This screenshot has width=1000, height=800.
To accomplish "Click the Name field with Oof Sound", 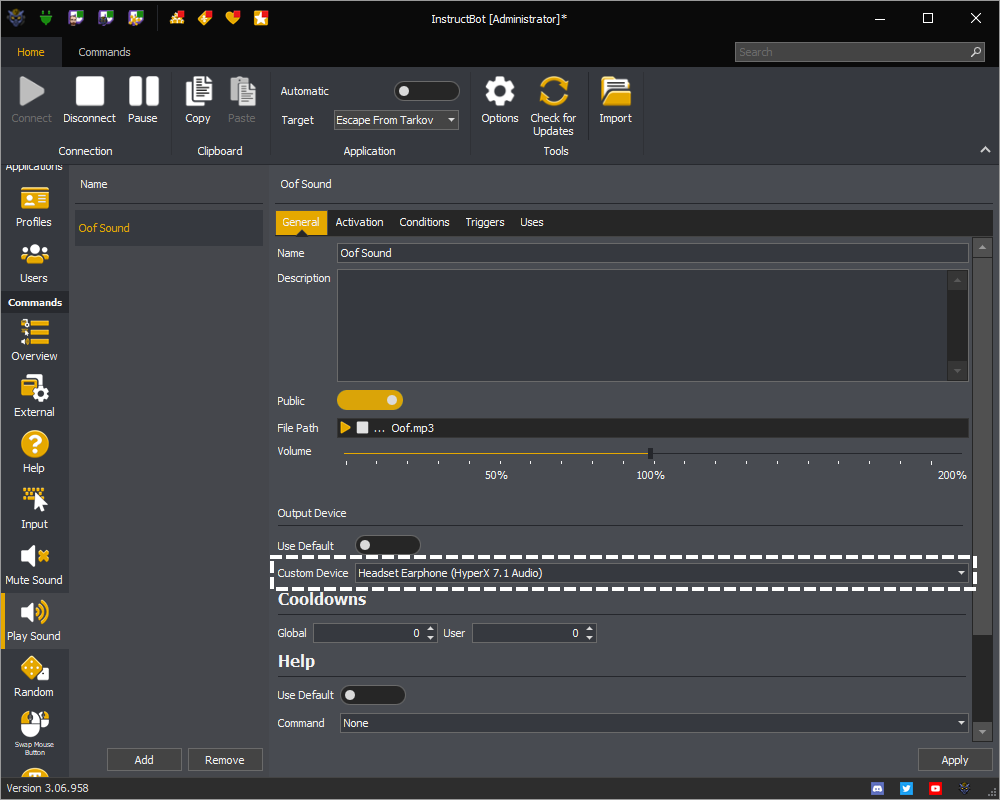I will (x=652, y=253).
